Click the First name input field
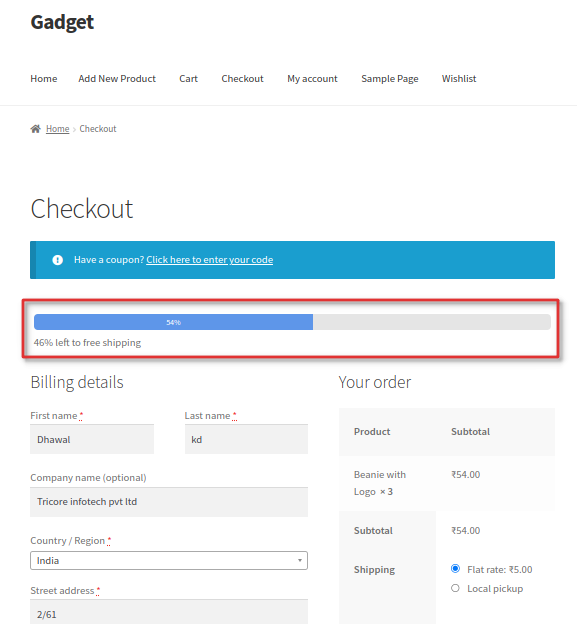Screen dimensions: 577x624 (92, 439)
